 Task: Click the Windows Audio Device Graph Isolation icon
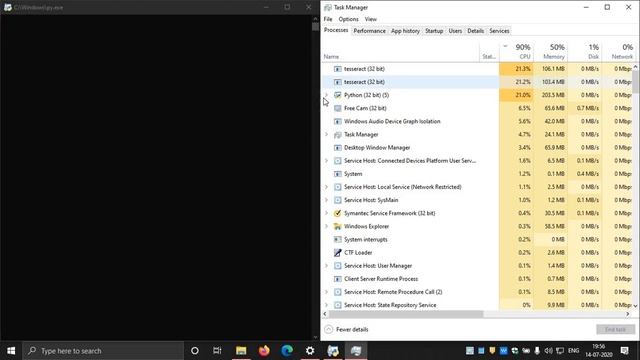pos(338,121)
